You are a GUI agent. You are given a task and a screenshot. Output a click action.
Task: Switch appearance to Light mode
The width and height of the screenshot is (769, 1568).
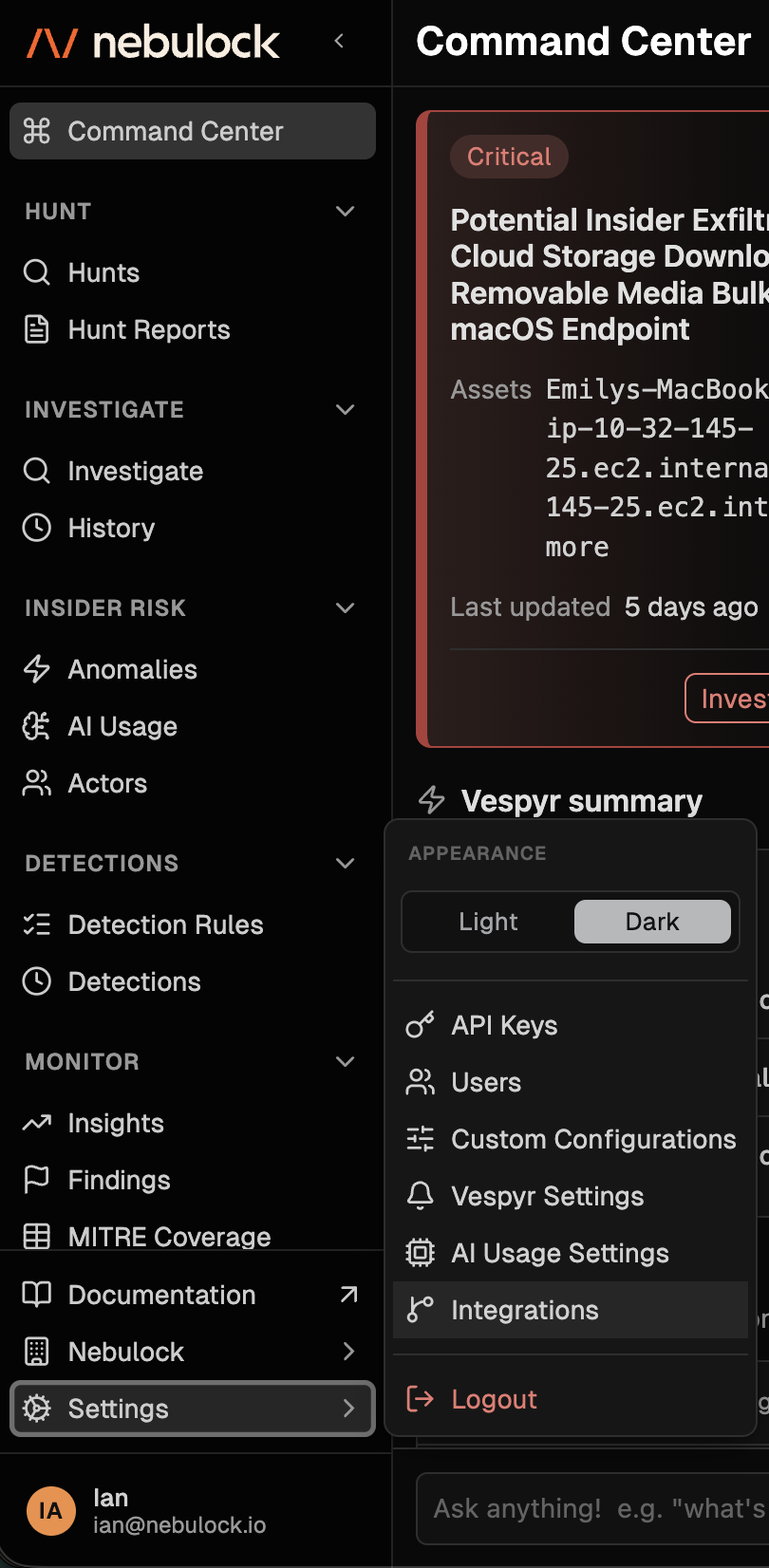[488, 922]
